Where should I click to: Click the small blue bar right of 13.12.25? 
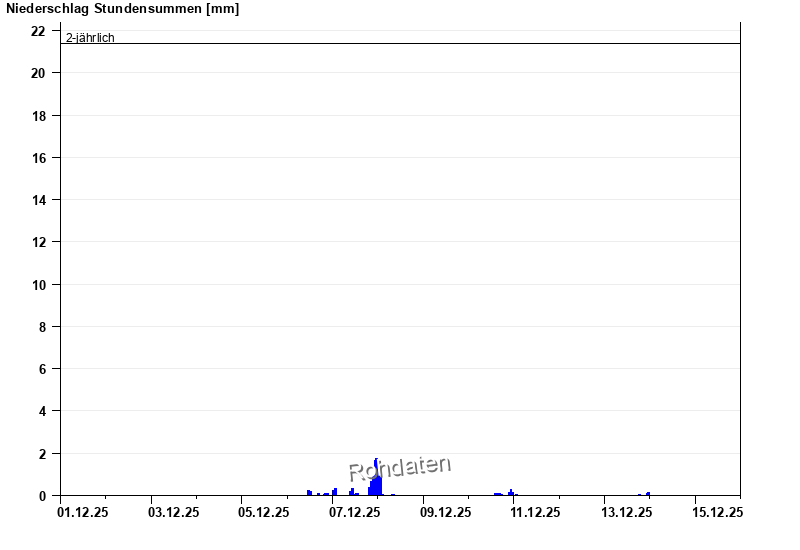point(648,493)
